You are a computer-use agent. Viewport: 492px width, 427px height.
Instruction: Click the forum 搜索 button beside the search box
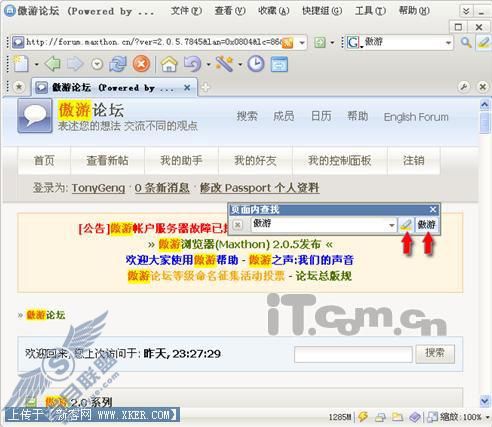pos(435,353)
